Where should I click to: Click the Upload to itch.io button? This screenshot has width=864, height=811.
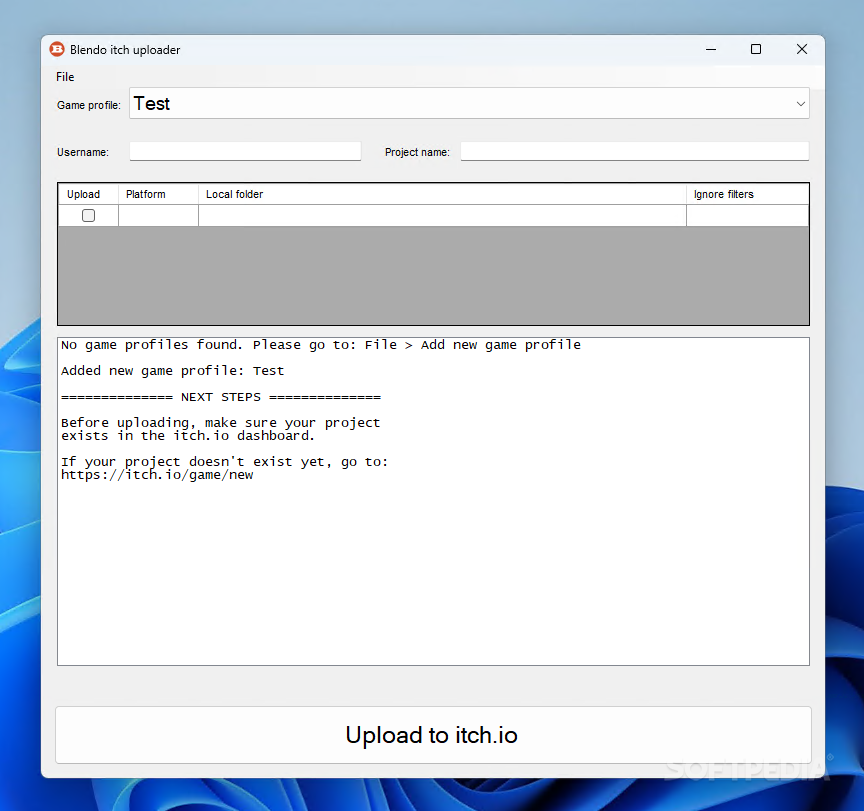pyautogui.click(x=433, y=735)
